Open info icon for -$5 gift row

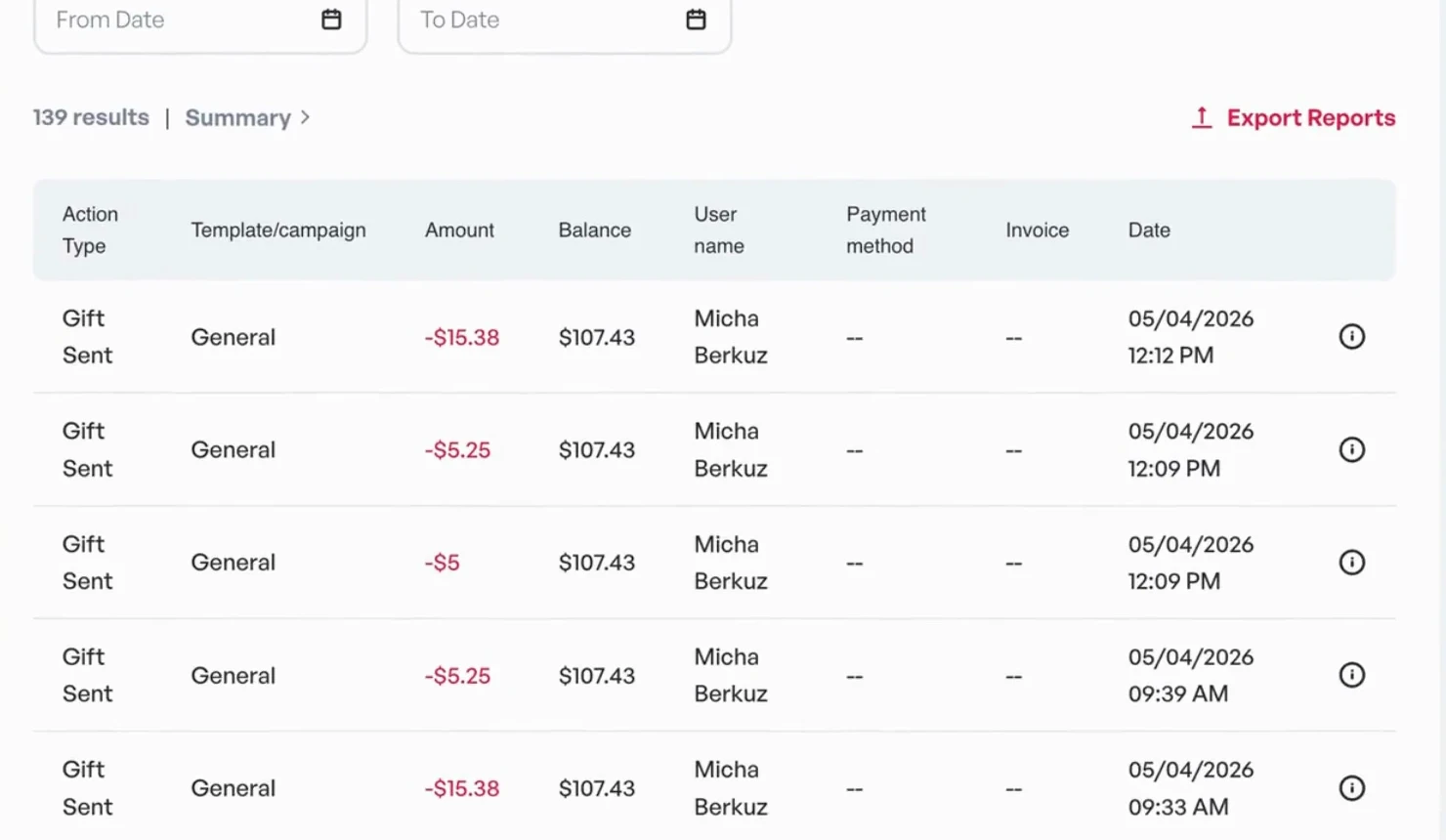[1351, 563]
